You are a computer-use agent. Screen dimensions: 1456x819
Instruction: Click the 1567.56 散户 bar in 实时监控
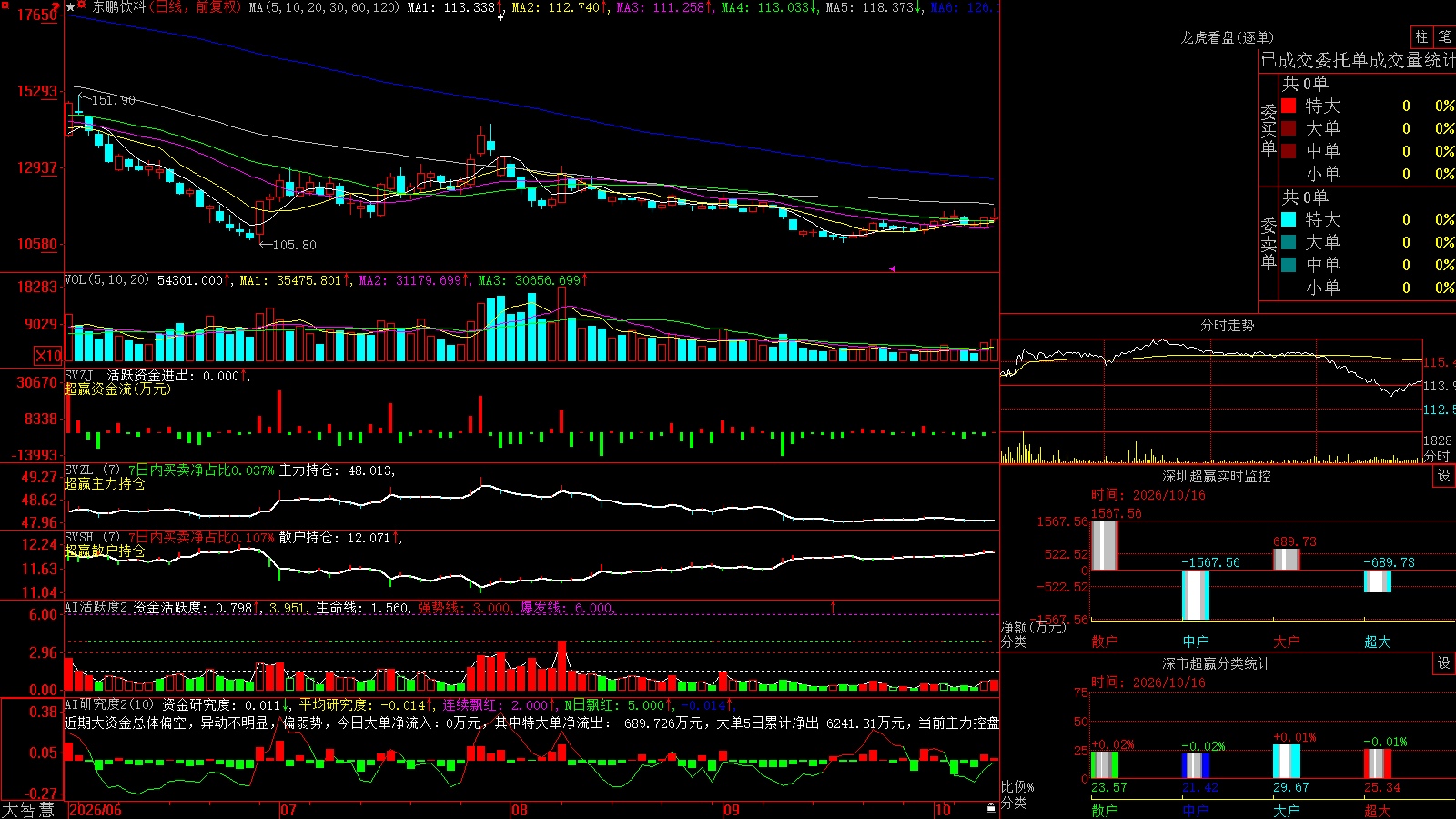coord(1105,545)
